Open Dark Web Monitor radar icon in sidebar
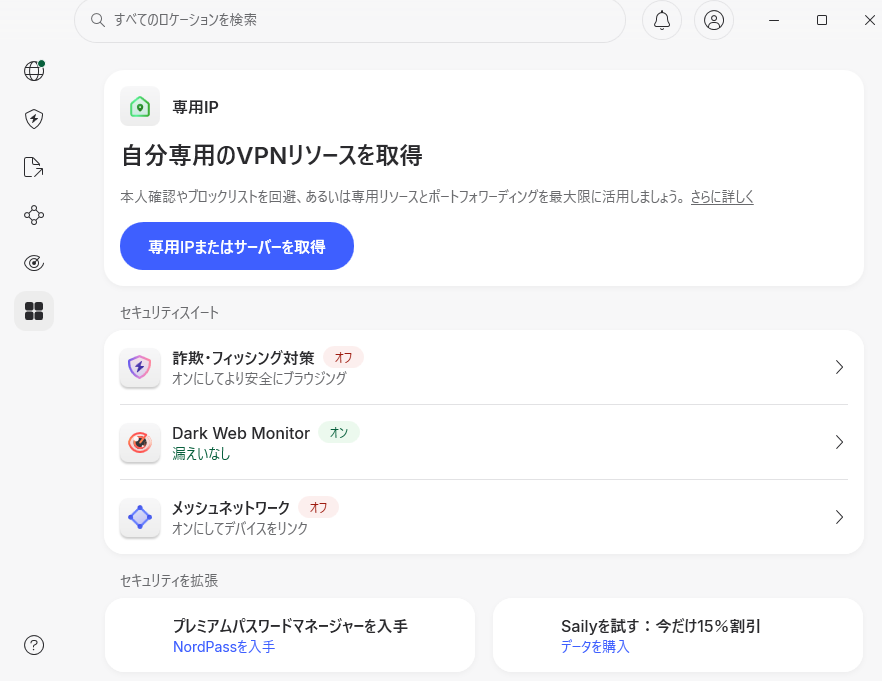 [x=34, y=263]
